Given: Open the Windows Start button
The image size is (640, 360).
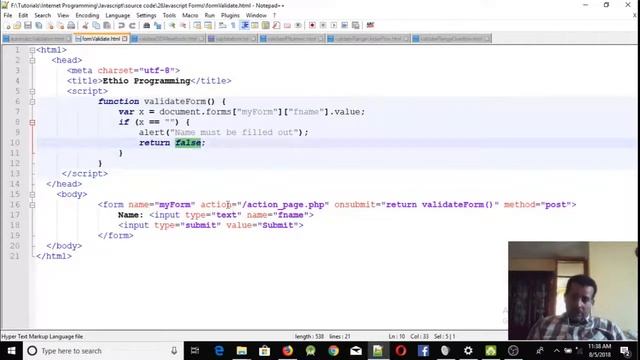Looking at the screenshot, I should (x=11, y=351).
